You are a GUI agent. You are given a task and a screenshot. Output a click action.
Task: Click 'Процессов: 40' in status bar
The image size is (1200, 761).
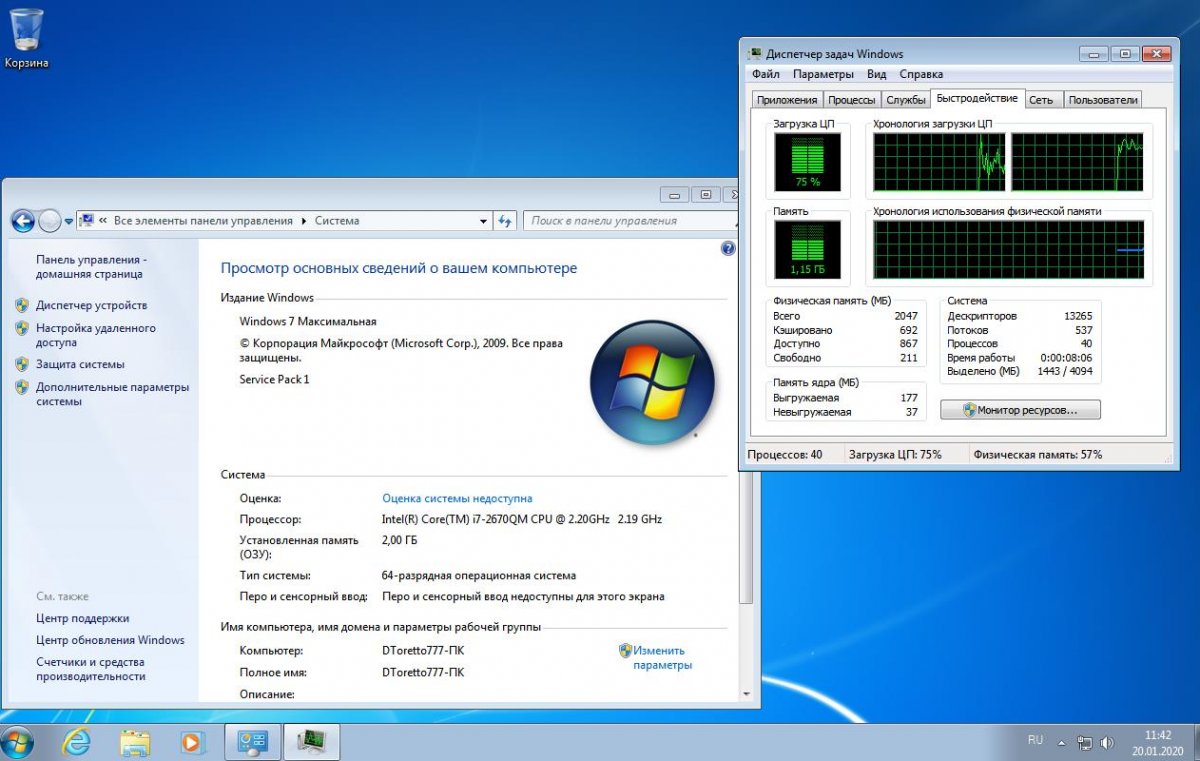[x=785, y=454]
